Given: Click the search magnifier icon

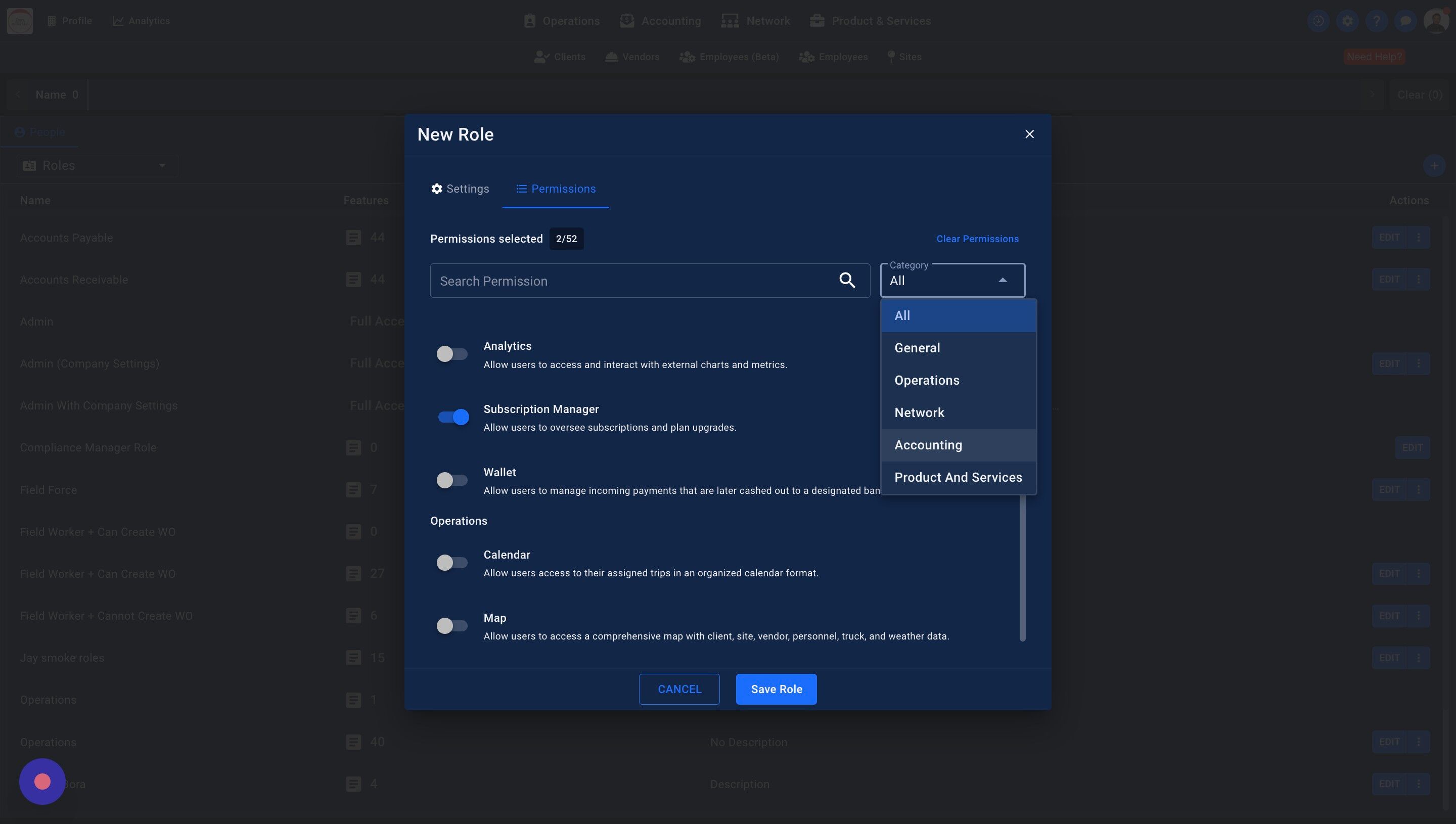Looking at the screenshot, I should point(846,280).
